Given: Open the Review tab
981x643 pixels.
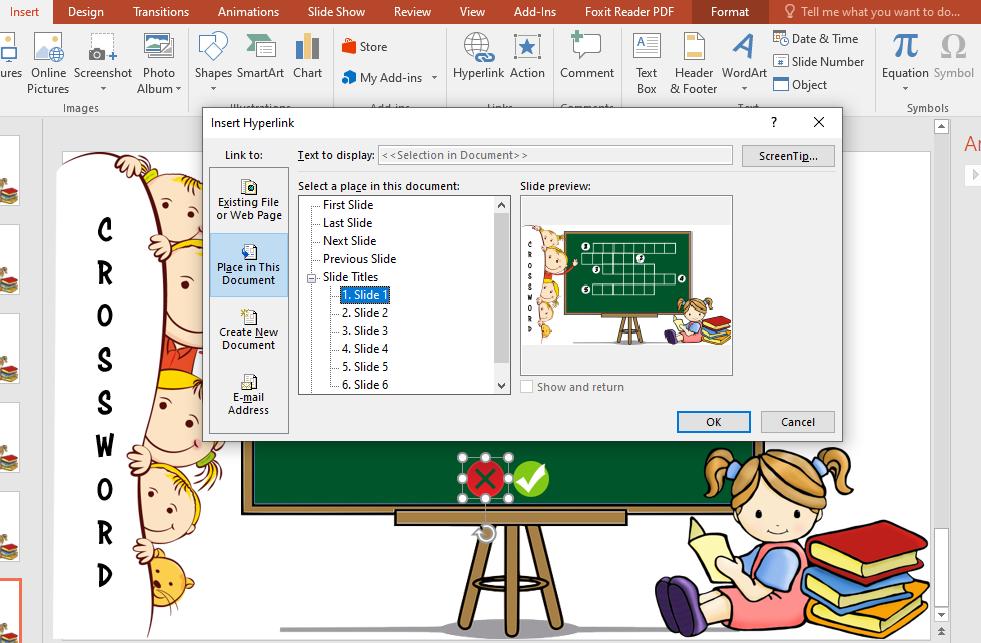Looking at the screenshot, I should pos(412,12).
